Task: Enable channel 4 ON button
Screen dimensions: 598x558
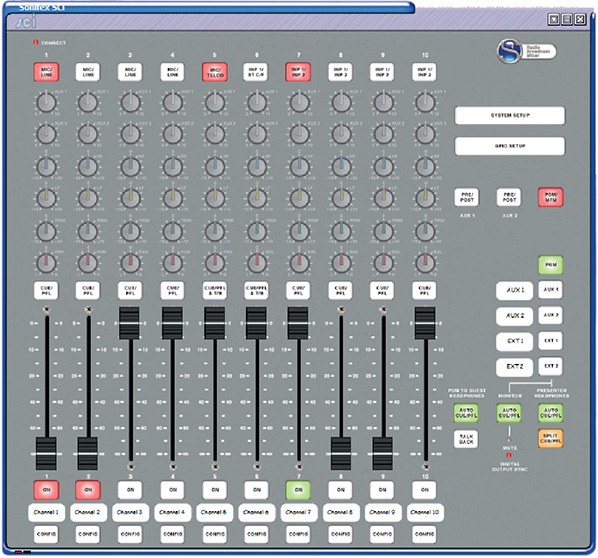Action: pos(172,490)
